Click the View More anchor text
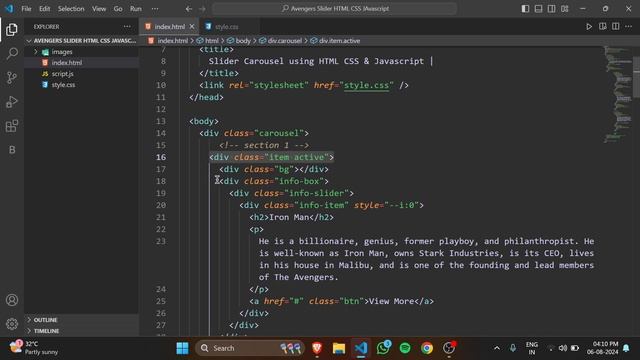Image resolution: width=640 pixels, height=360 pixels. (391, 301)
